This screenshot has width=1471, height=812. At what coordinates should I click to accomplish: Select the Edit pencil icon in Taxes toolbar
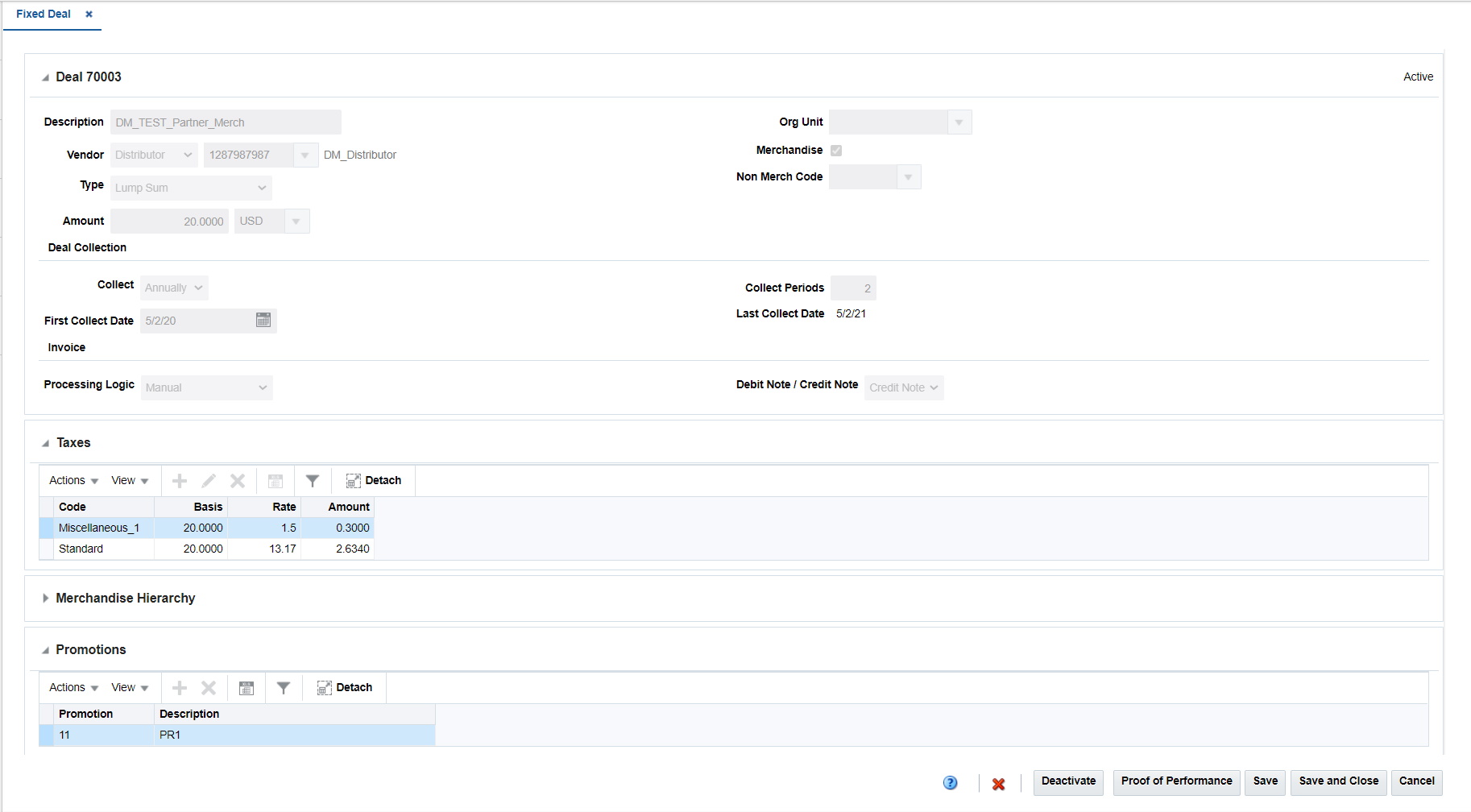tap(208, 480)
